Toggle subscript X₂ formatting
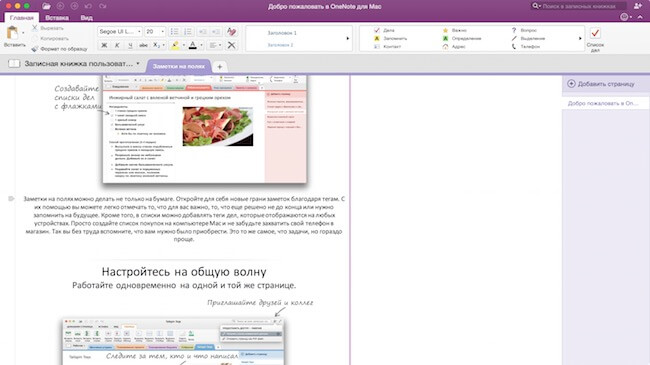Viewport: 650px width, 365px height. tap(156, 45)
